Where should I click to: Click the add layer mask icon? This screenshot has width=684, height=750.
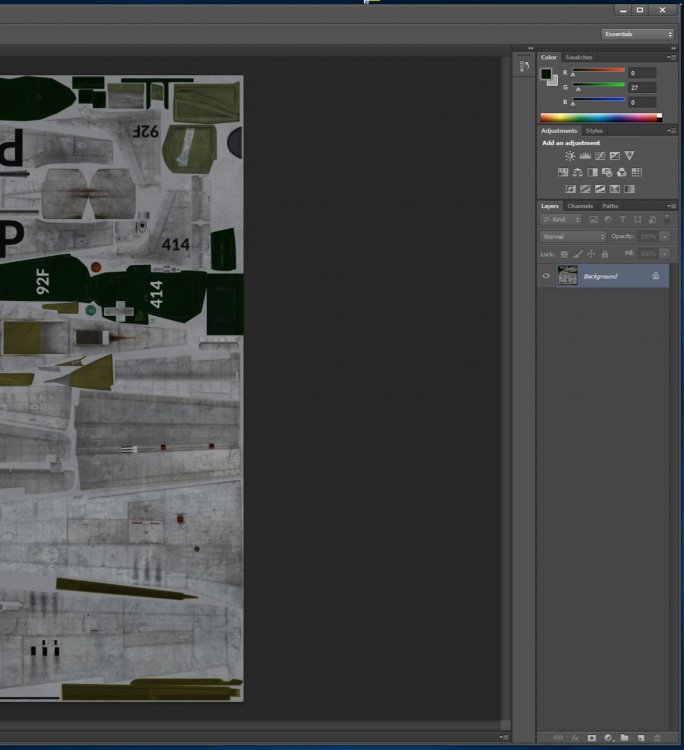[x=591, y=738]
